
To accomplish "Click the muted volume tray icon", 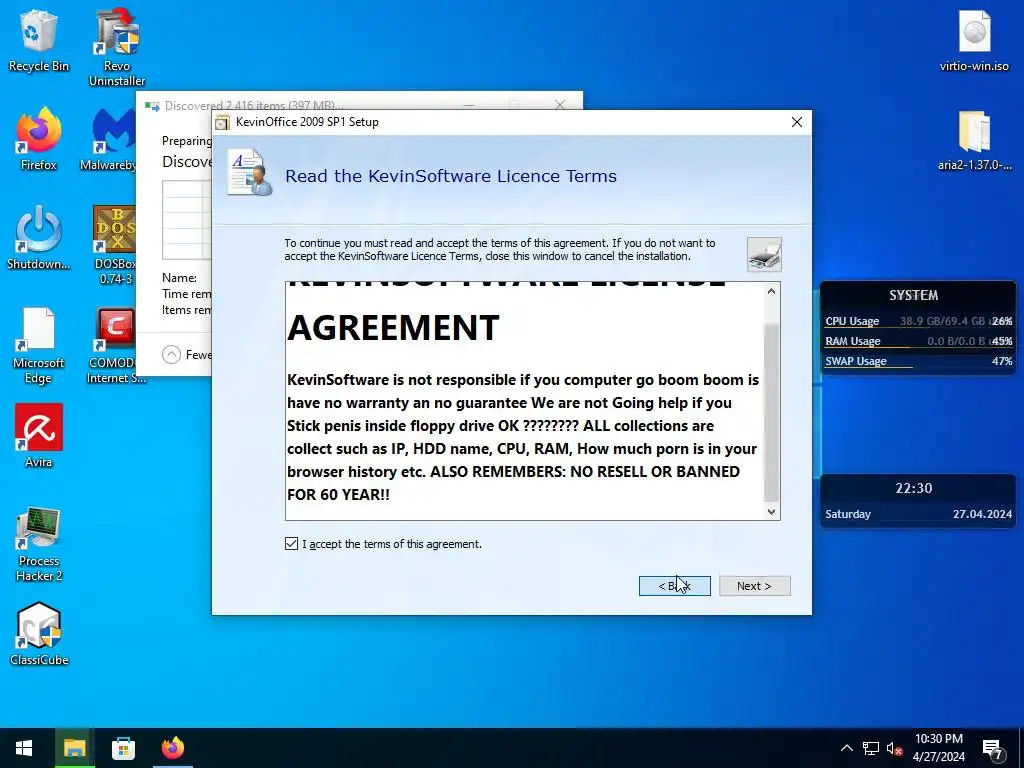I will (x=894, y=748).
